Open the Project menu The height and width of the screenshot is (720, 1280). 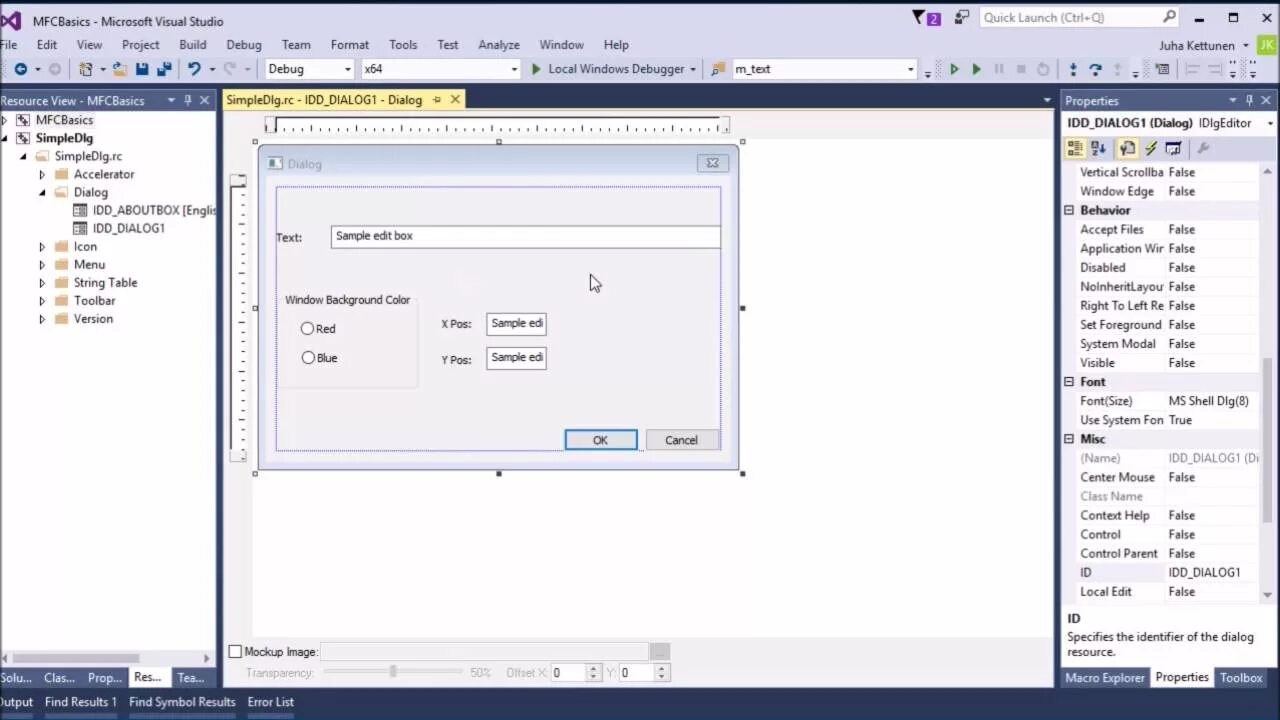tap(141, 45)
